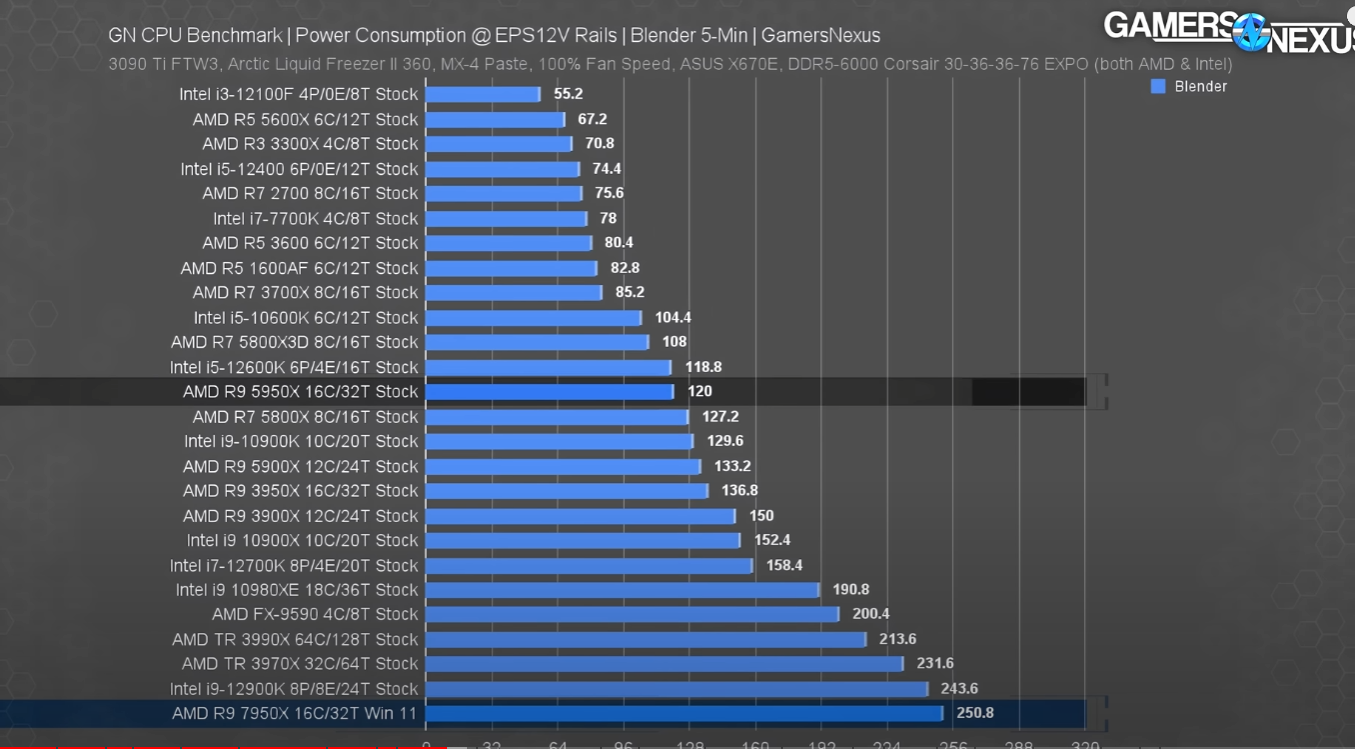Click the blue bar for AMD FX-9590

point(633,614)
